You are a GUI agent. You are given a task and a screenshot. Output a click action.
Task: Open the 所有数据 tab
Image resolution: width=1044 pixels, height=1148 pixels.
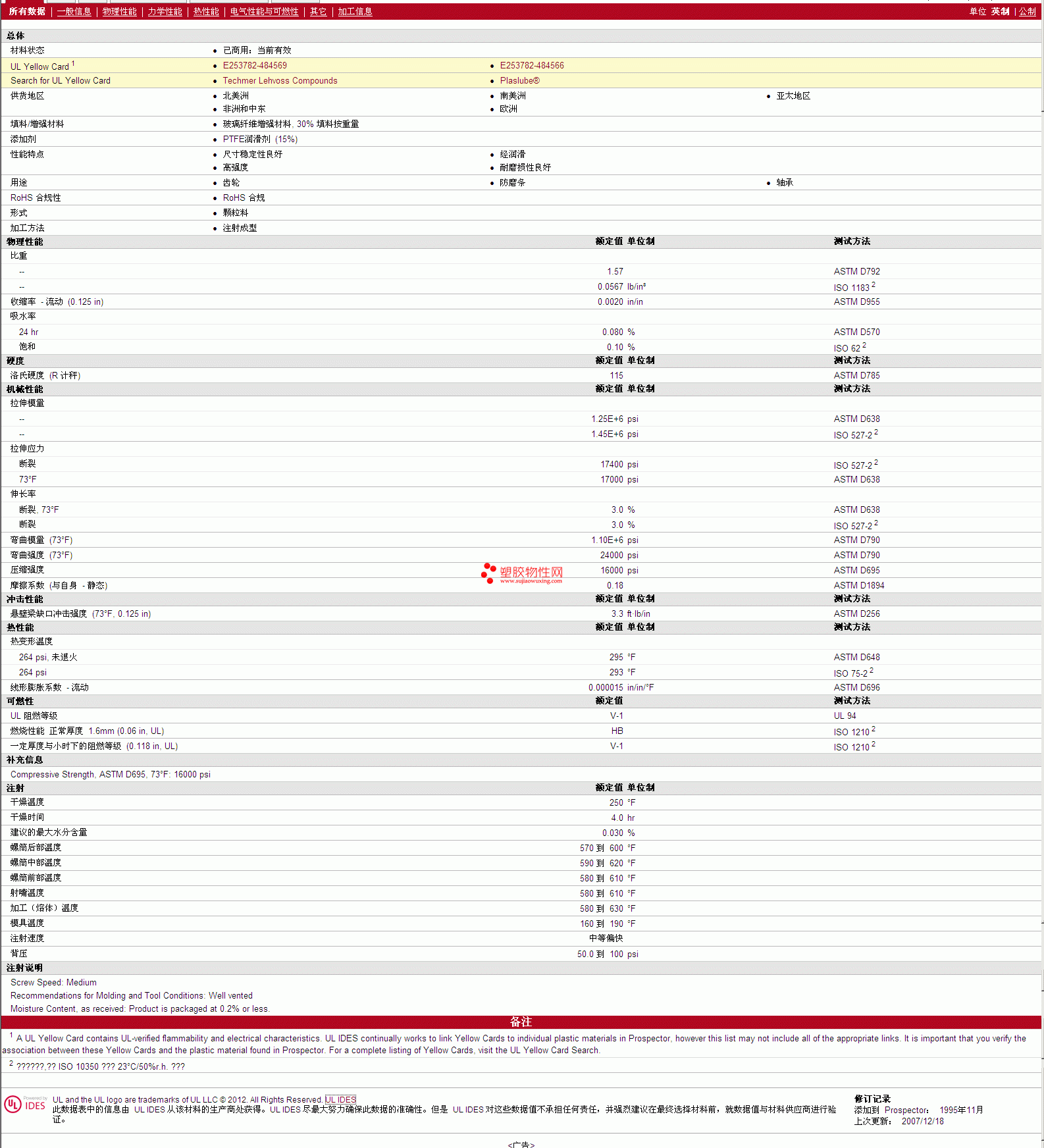[27, 11]
